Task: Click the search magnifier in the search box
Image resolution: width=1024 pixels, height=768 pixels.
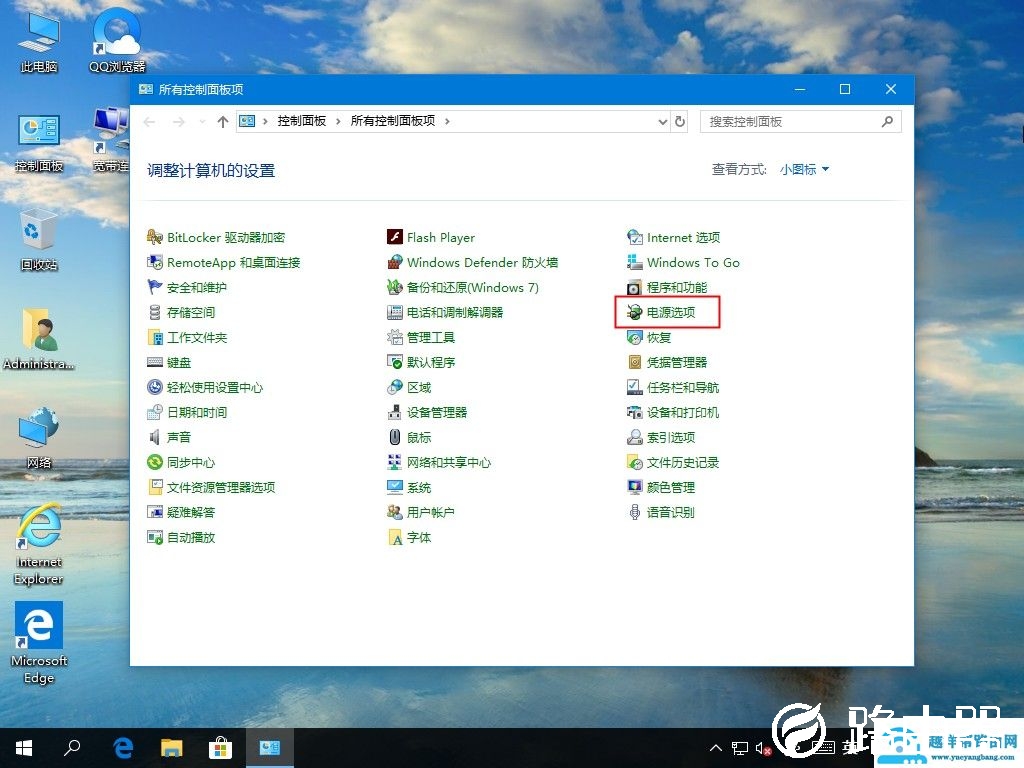Action: (x=887, y=121)
